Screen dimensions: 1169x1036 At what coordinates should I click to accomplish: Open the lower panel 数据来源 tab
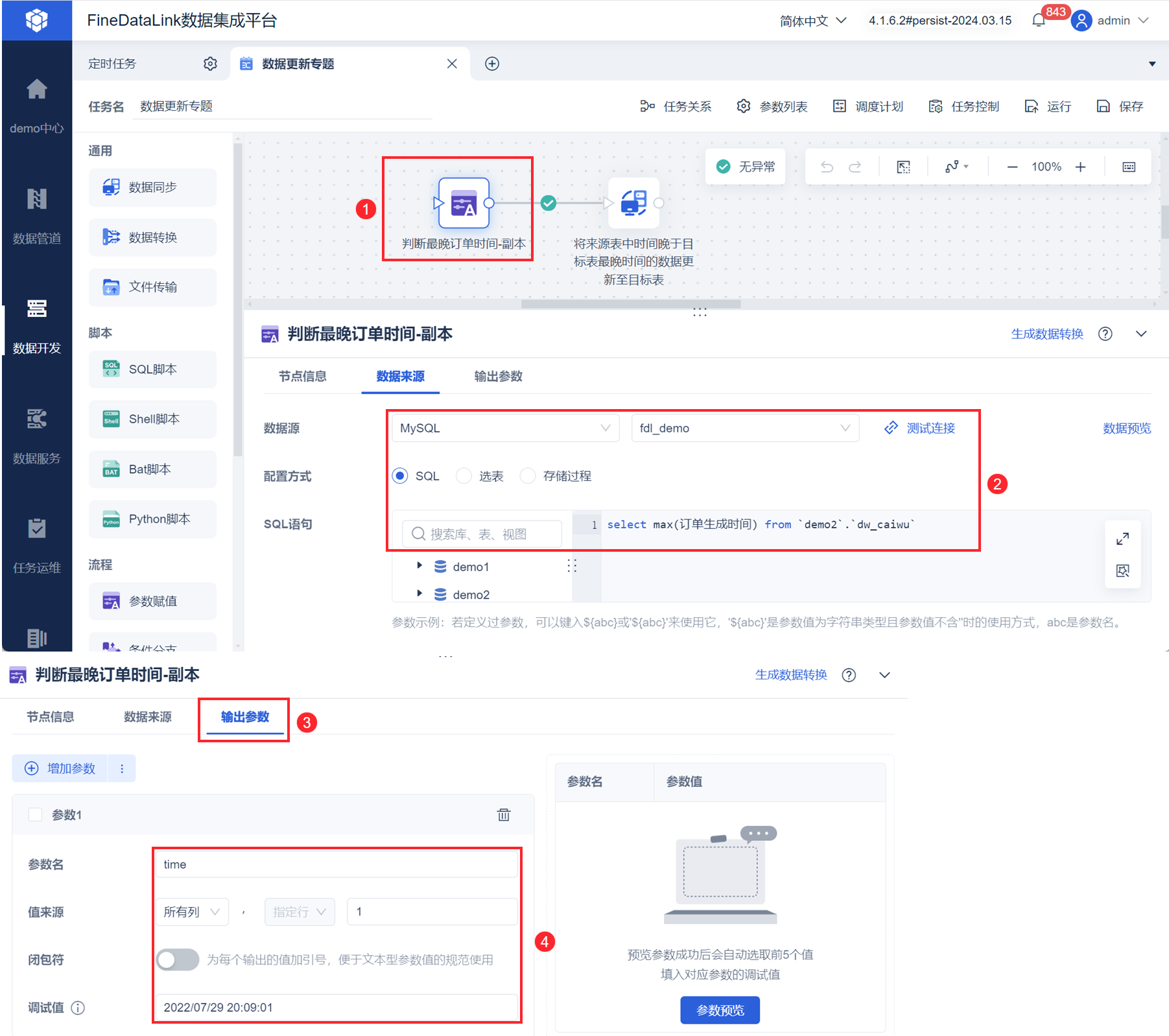(148, 717)
